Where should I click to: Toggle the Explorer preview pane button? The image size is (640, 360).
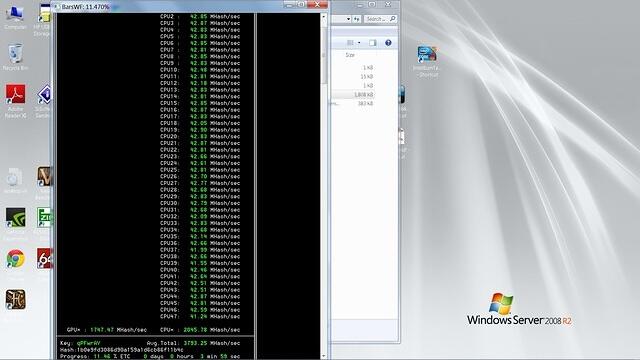click(373, 43)
